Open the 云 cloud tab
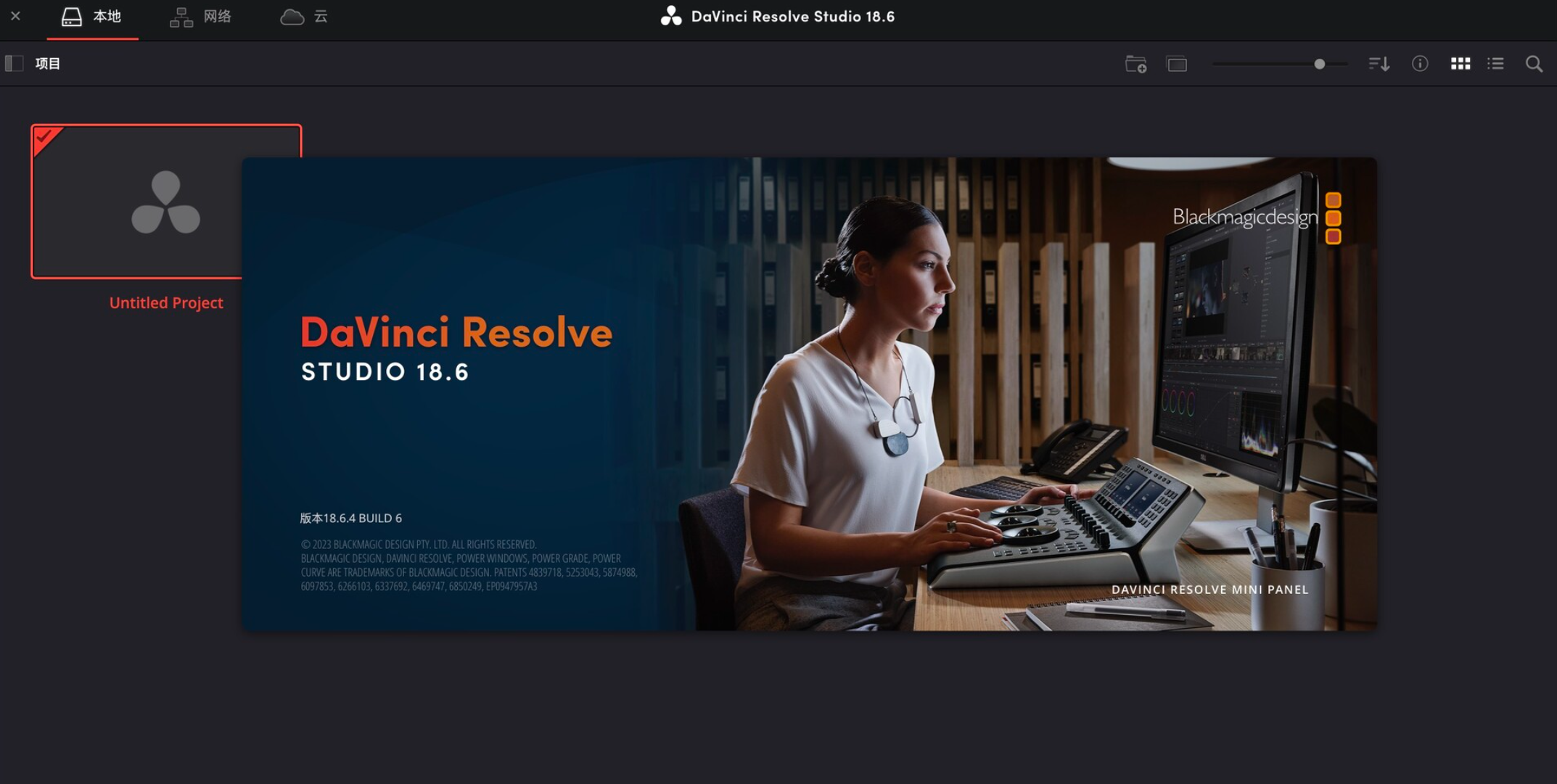This screenshot has width=1557, height=784. (x=304, y=17)
